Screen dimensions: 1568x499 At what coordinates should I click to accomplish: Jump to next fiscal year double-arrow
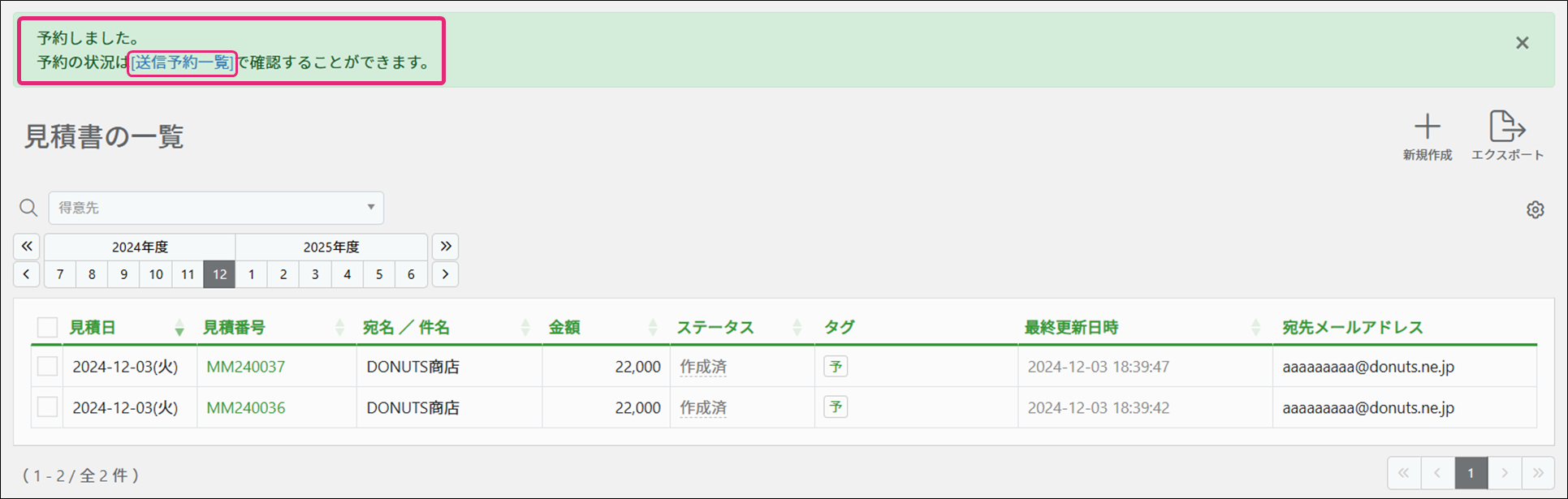pos(445,247)
